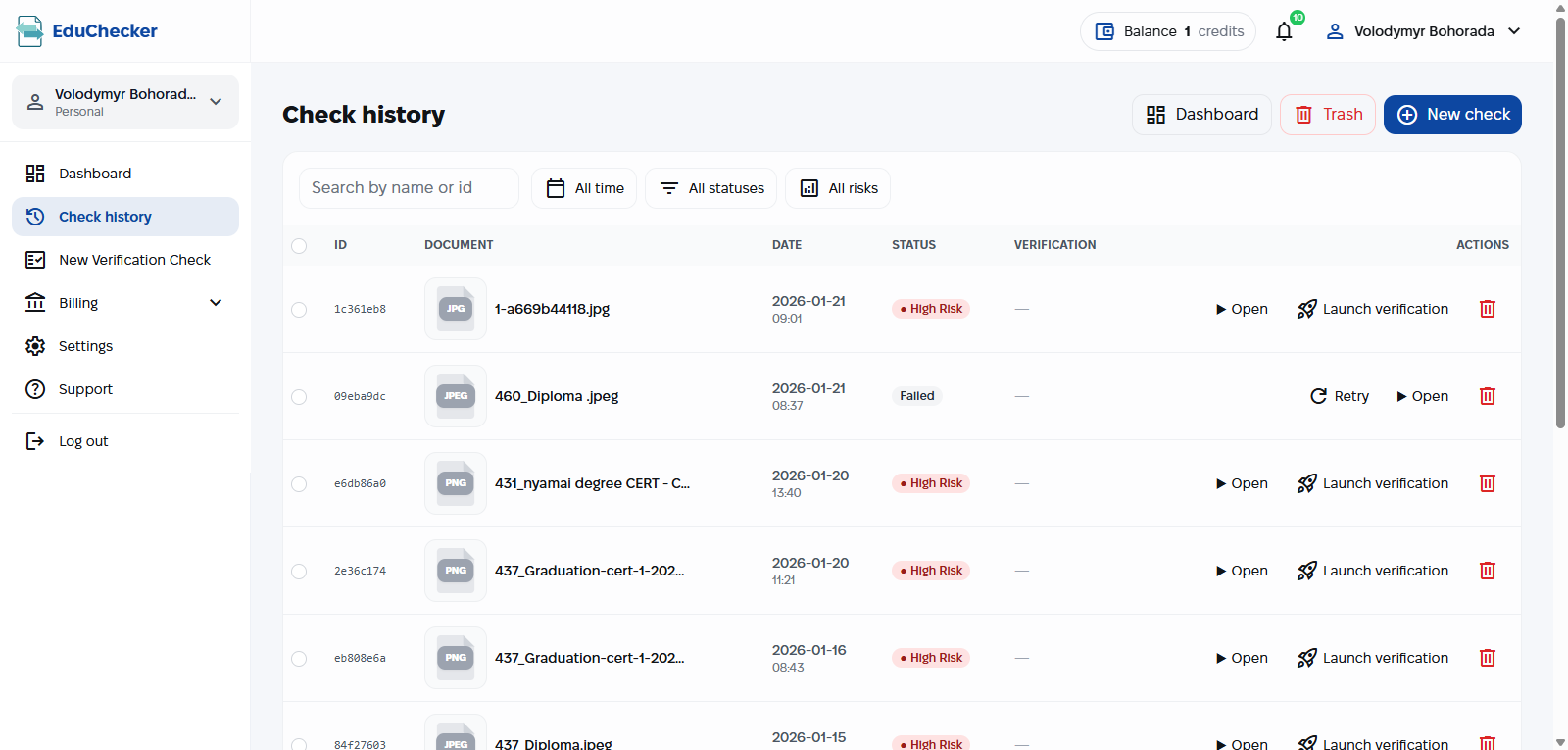Click the New check button

click(x=1452, y=115)
